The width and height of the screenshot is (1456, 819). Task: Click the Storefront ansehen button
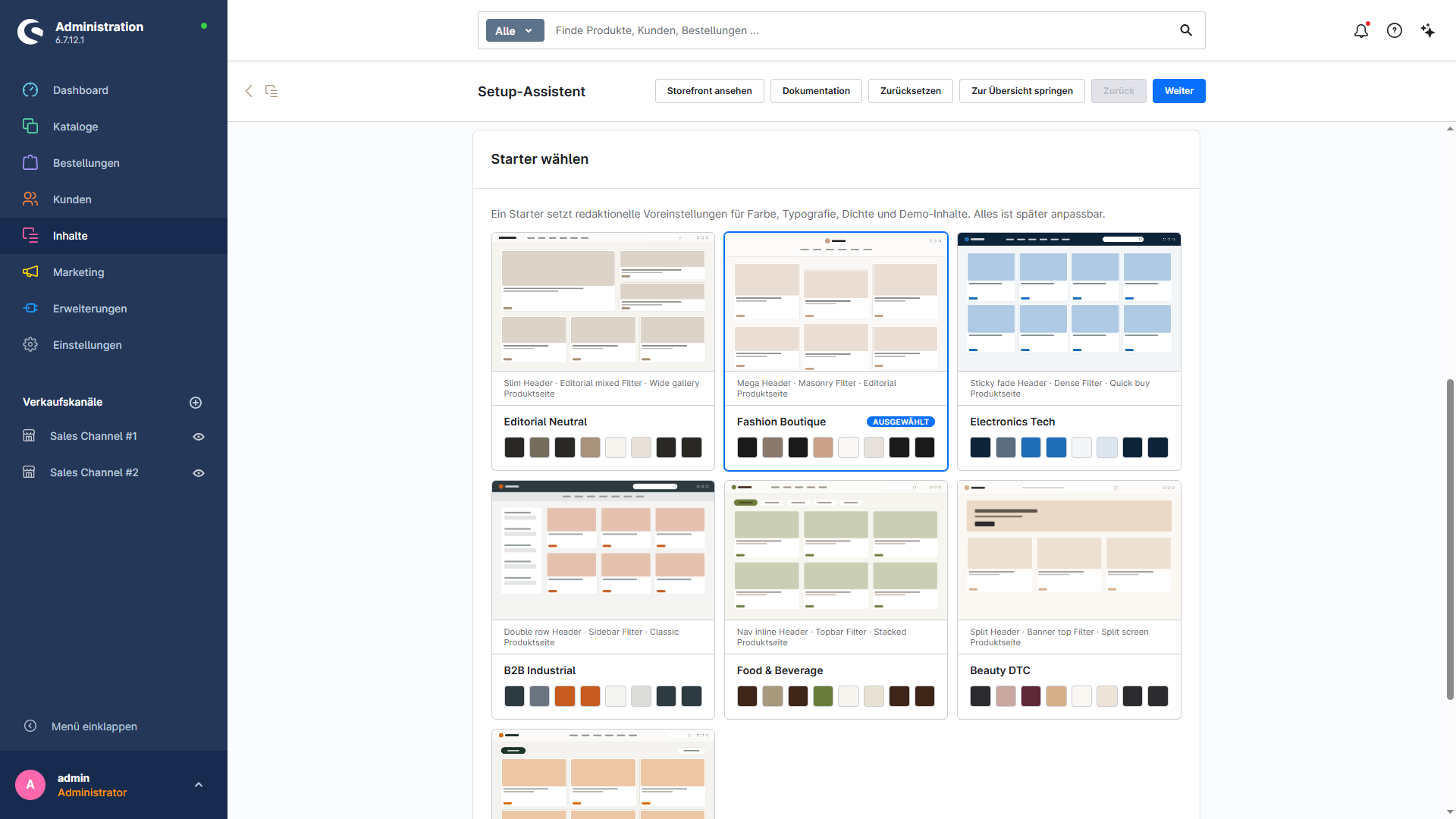(710, 91)
